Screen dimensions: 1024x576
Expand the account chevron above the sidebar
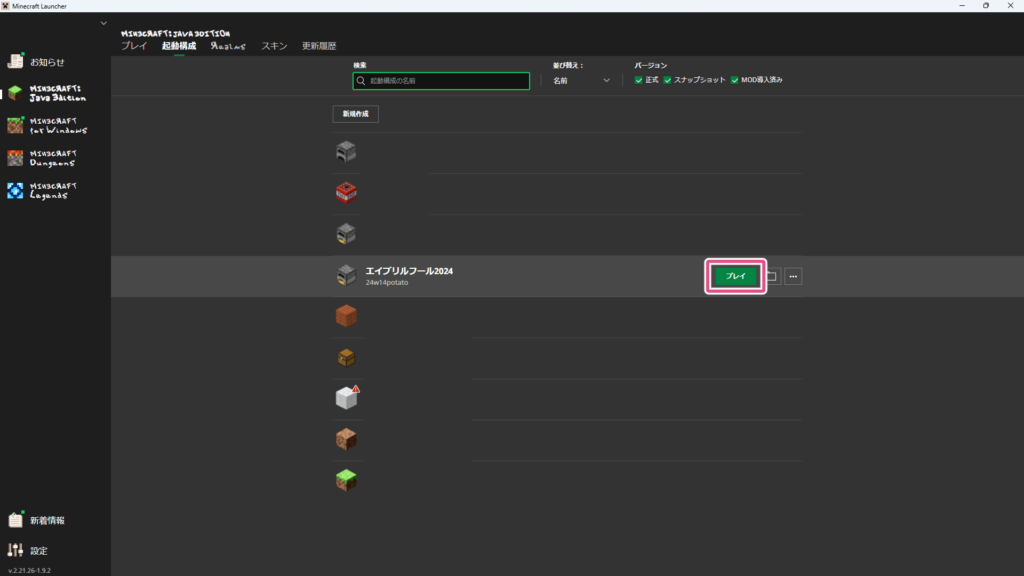[x=103, y=23]
